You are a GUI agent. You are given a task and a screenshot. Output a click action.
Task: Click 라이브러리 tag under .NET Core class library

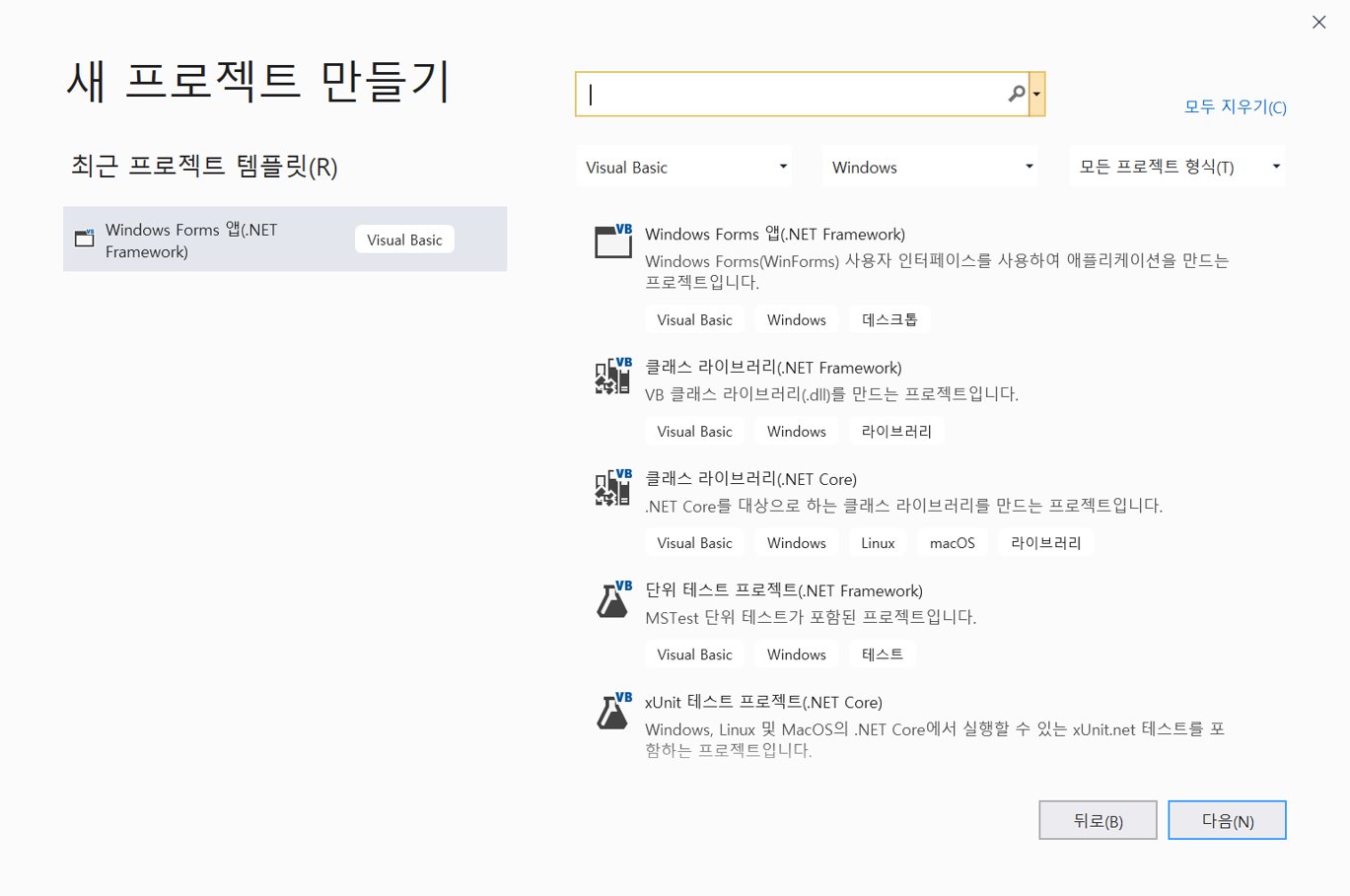pyautogui.click(x=1046, y=542)
